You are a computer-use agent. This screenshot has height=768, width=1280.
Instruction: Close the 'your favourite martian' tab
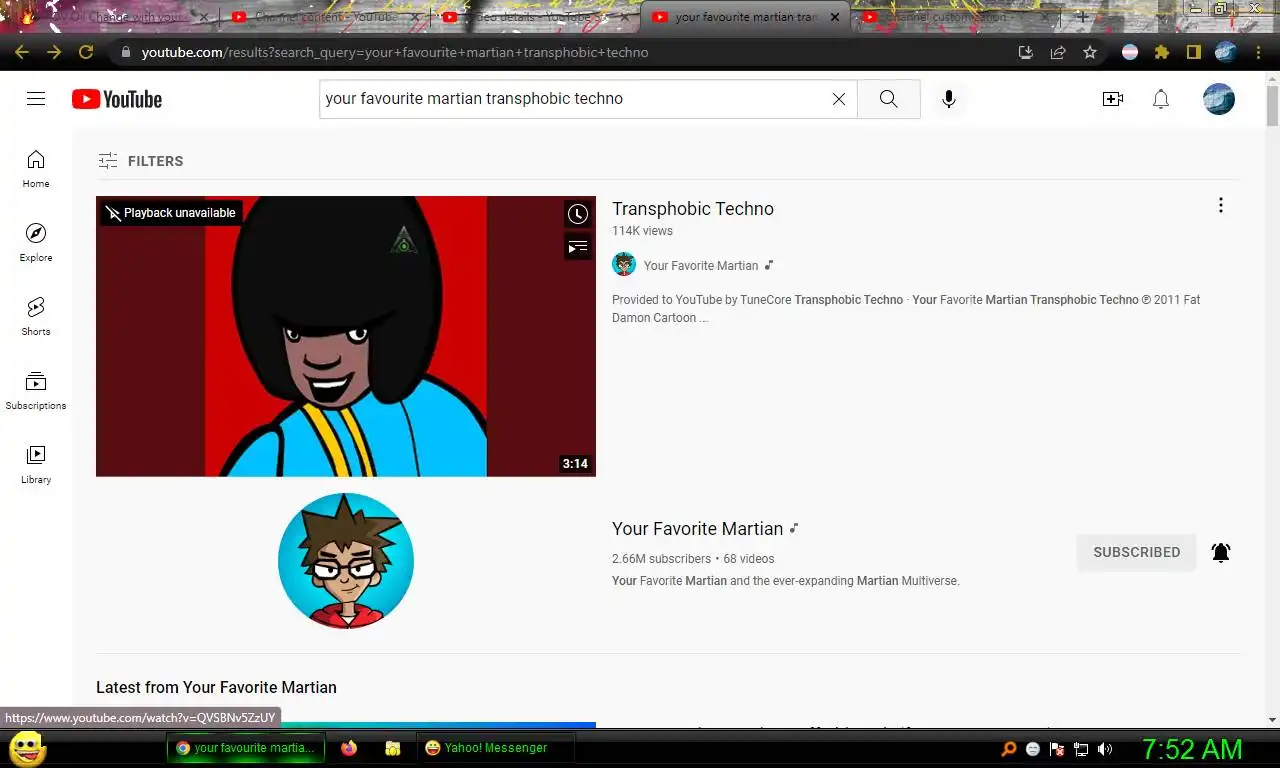pos(833,17)
